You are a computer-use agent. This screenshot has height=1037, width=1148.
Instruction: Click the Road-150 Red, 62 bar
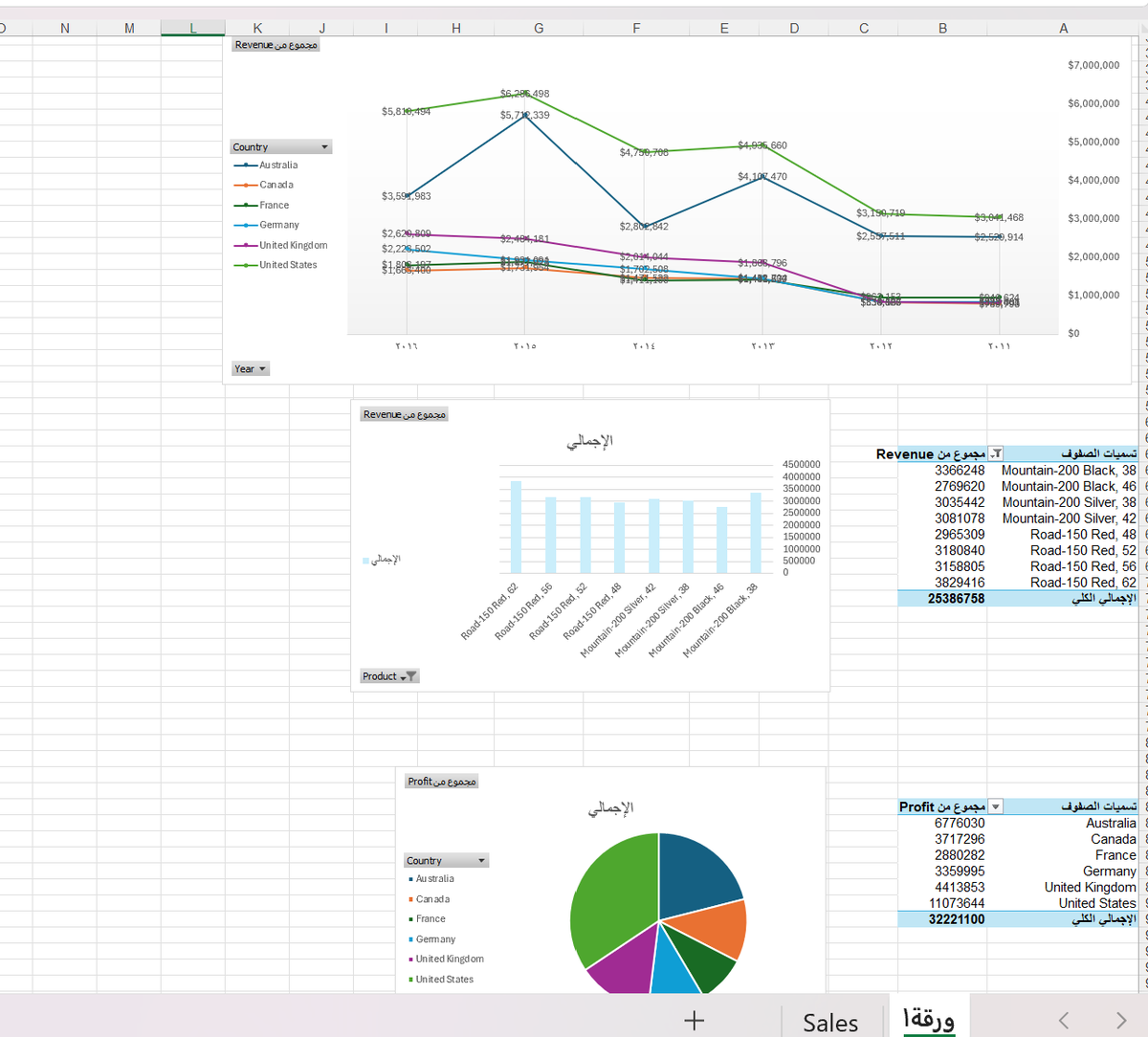pos(516,527)
